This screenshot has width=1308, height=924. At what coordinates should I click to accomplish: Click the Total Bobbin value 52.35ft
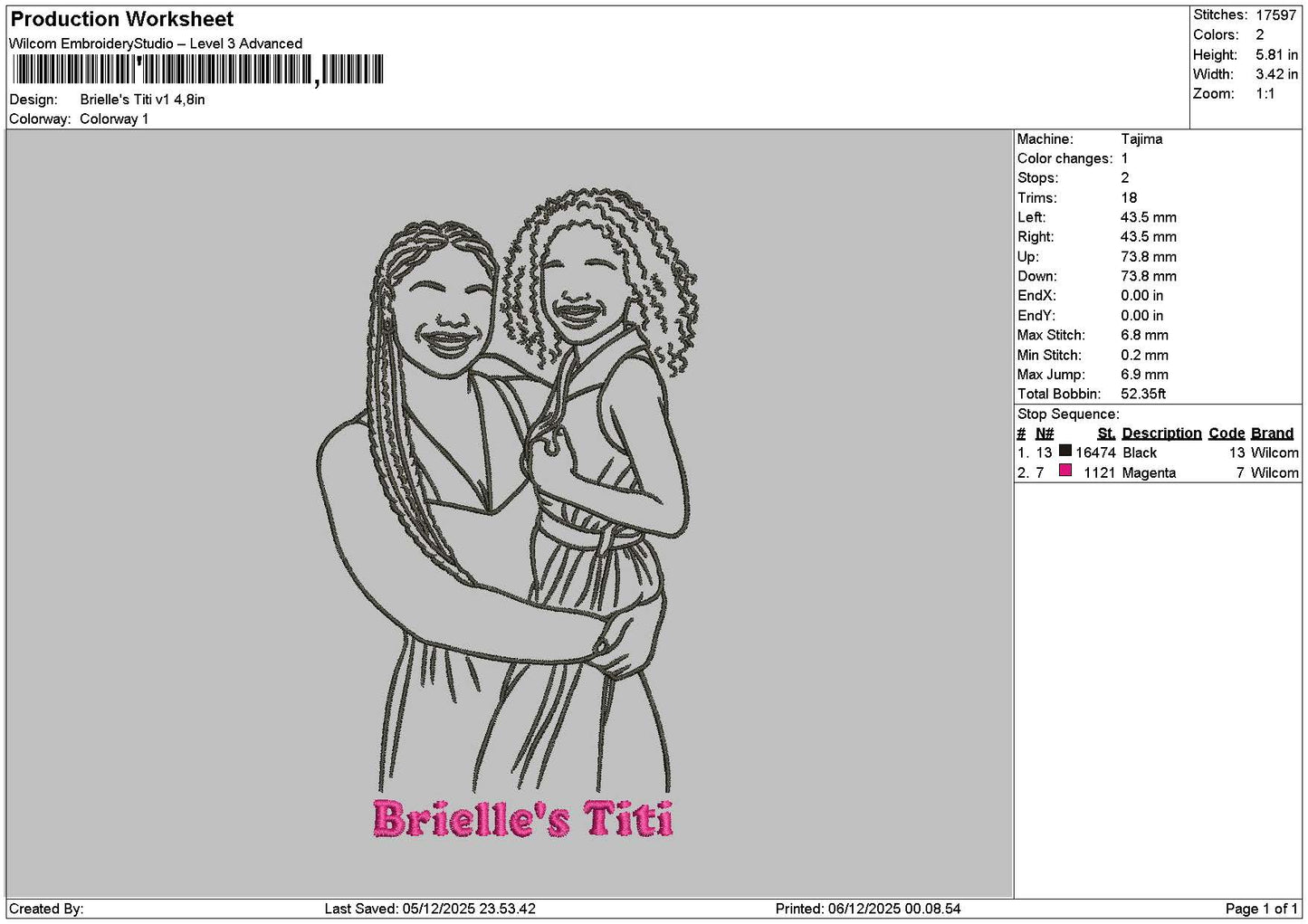click(x=1143, y=394)
